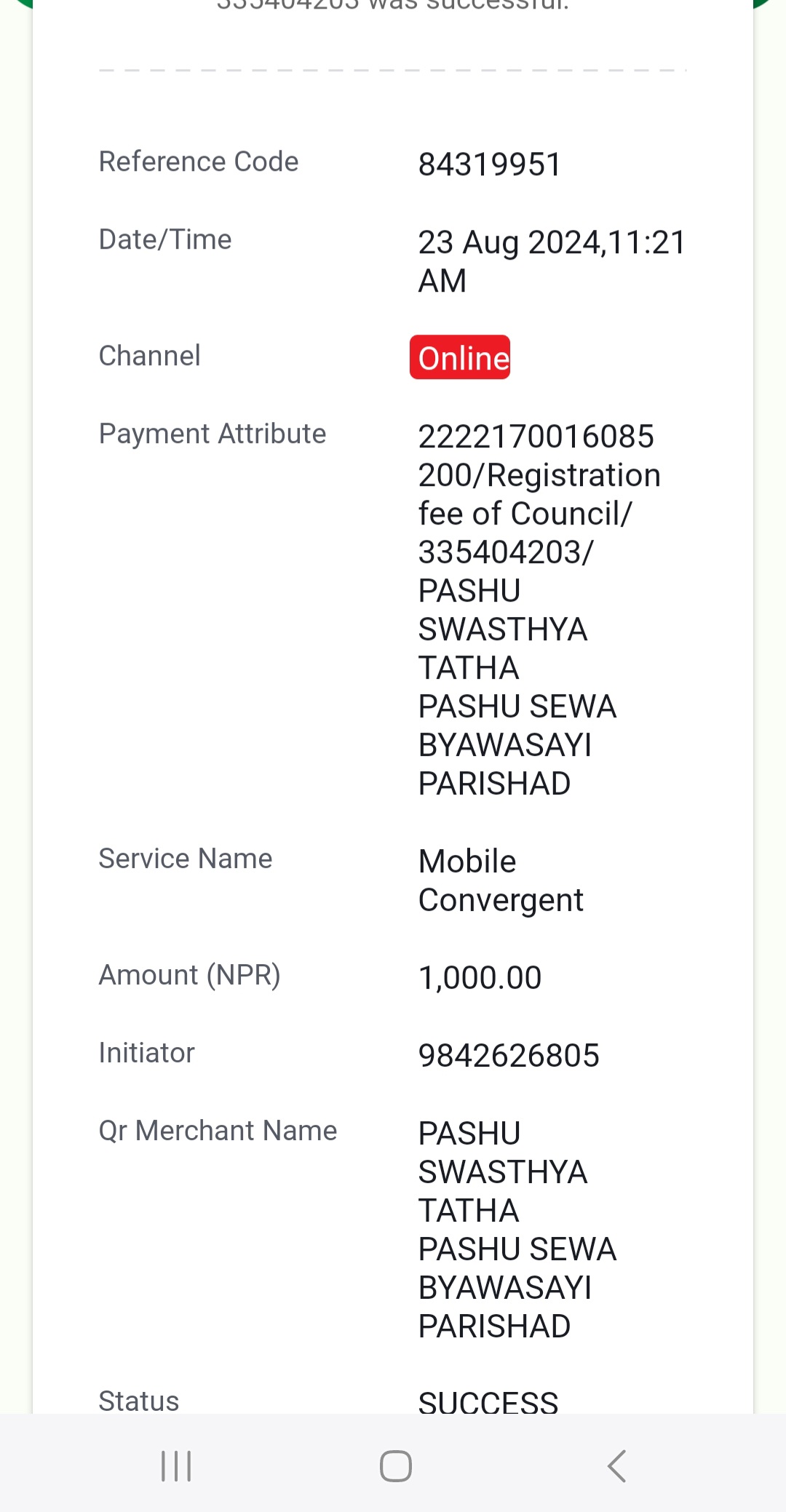Open recent apps with three-bar icon
786x1512 pixels.
pos(176,1465)
